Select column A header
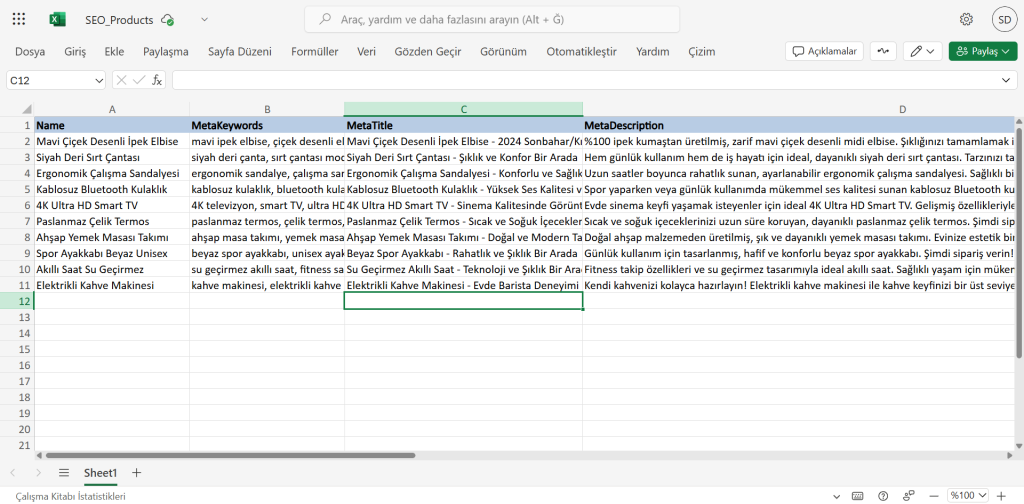Screen dimensions: 1024x504 [x=112, y=110]
